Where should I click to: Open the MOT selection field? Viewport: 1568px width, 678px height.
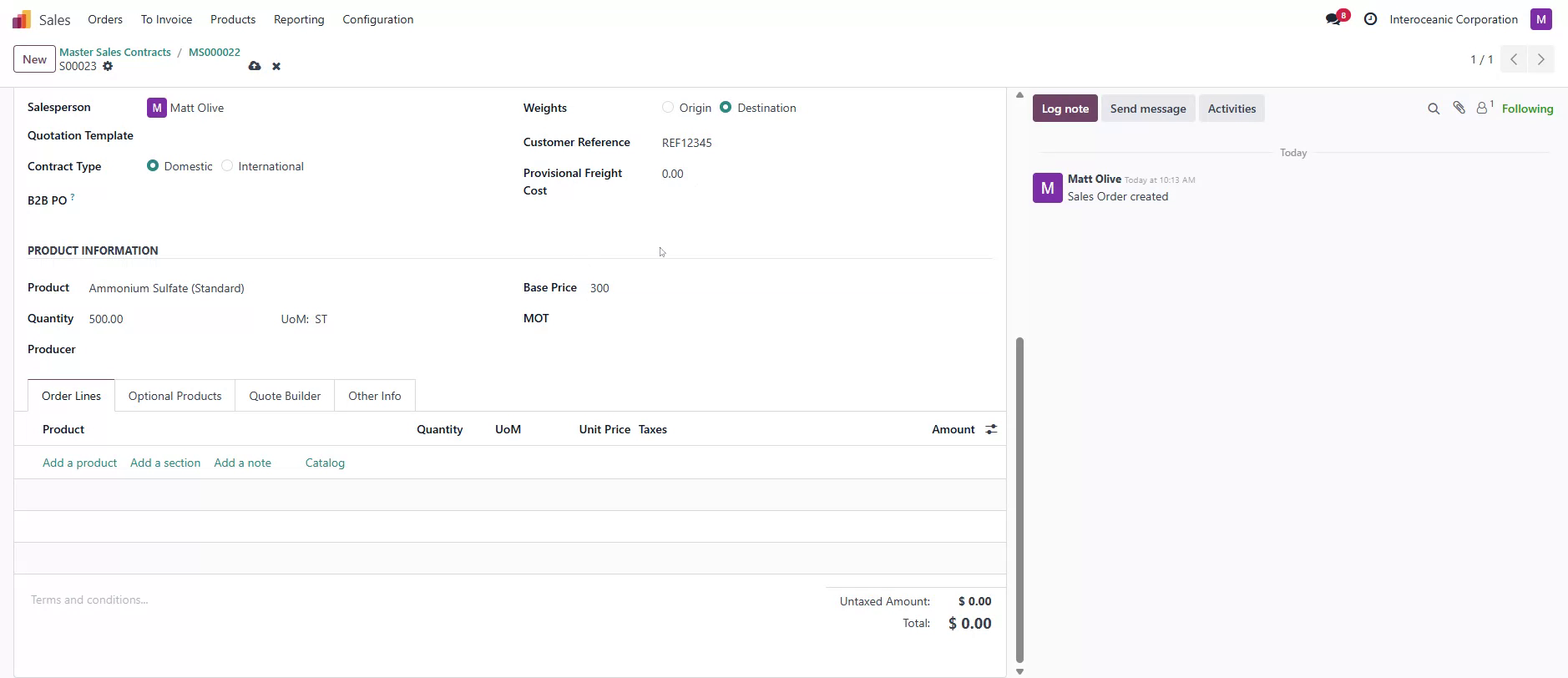click(789, 319)
